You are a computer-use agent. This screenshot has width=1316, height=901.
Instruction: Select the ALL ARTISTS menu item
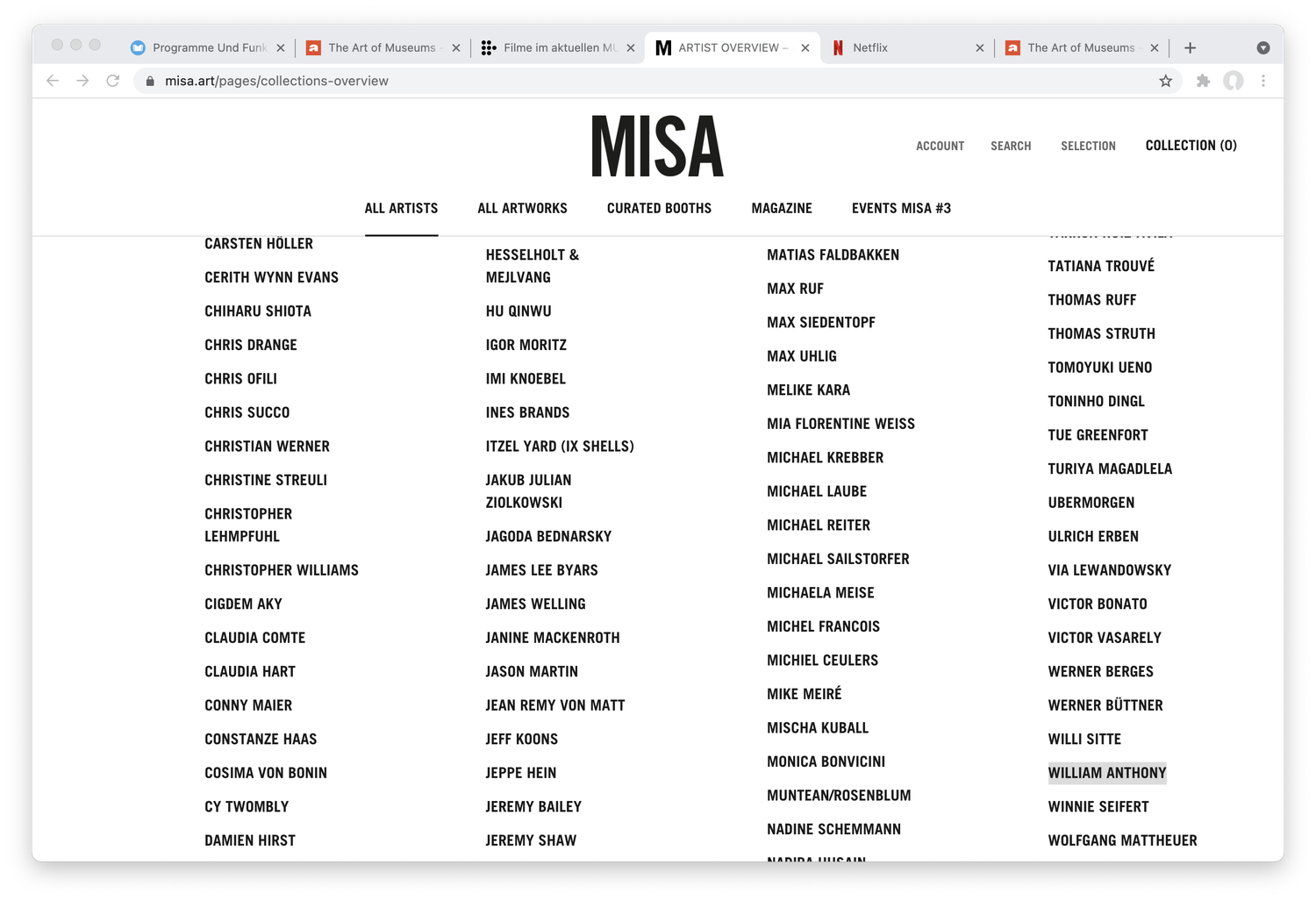click(401, 208)
